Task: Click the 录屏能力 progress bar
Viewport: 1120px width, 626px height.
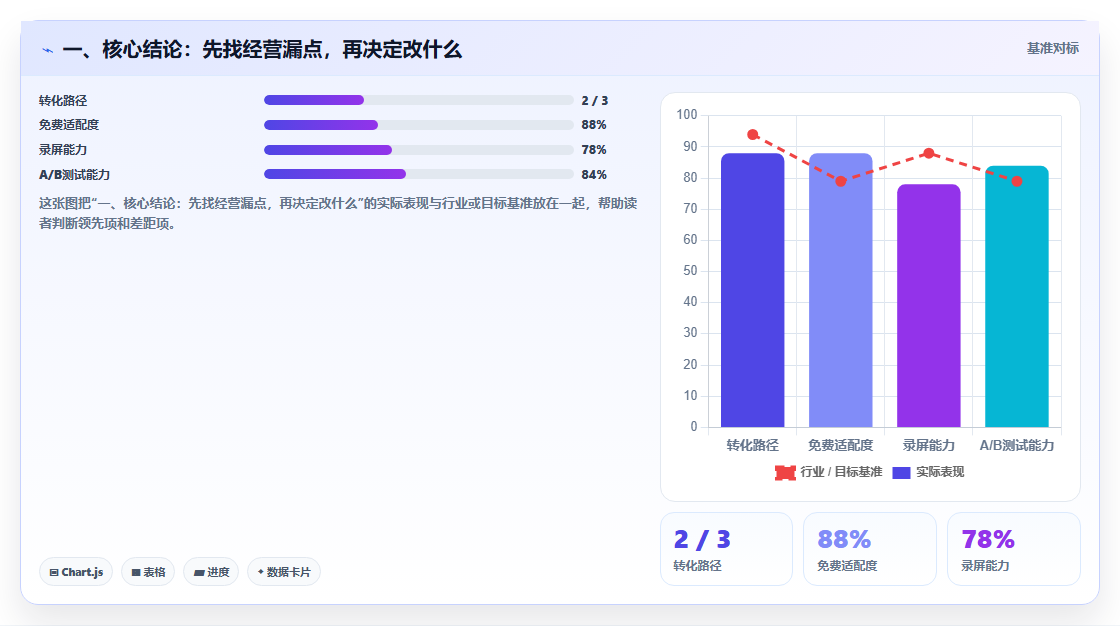Action: click(x=419, y=150)
